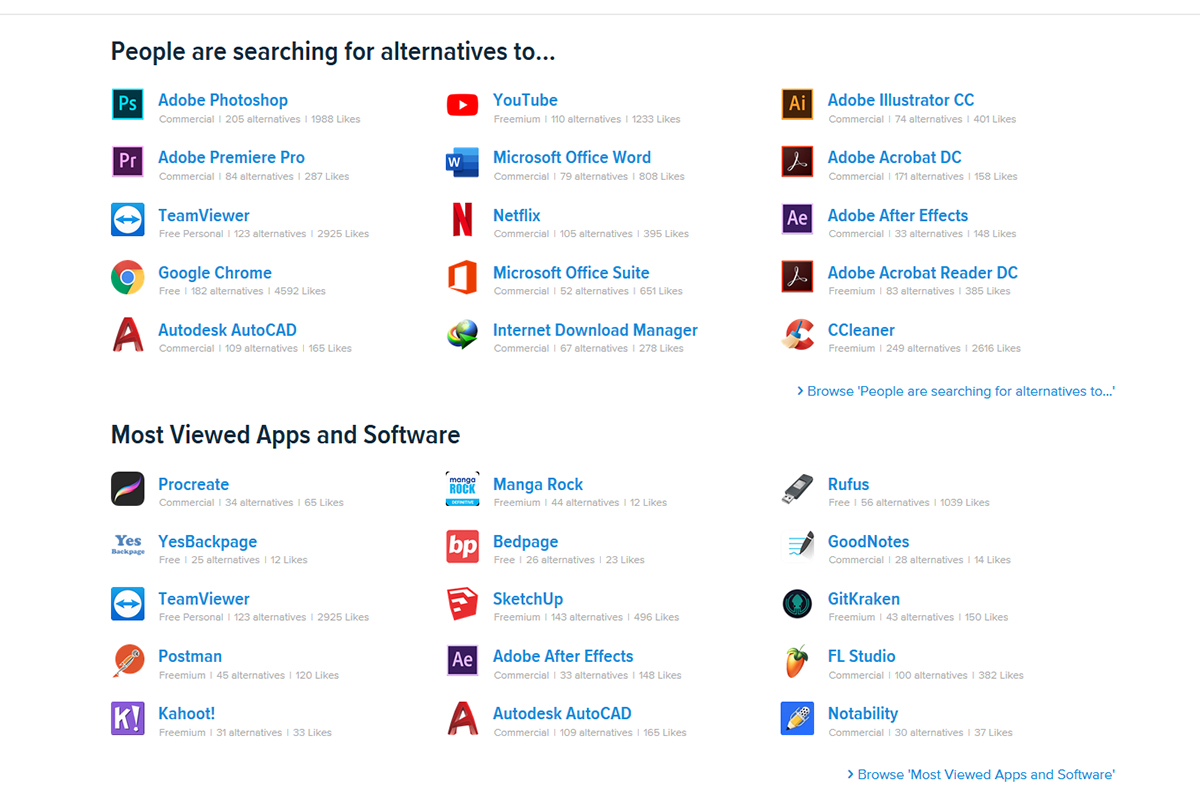The height and width of the screenshot is (810, 1200).
Task: Click the CCleaner icon
Action: [797, 334]
